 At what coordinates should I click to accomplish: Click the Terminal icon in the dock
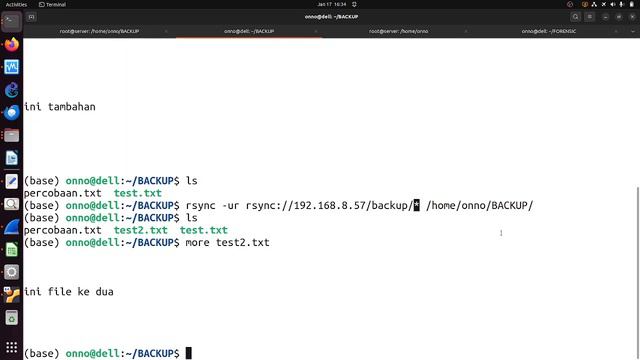[11, 21]
